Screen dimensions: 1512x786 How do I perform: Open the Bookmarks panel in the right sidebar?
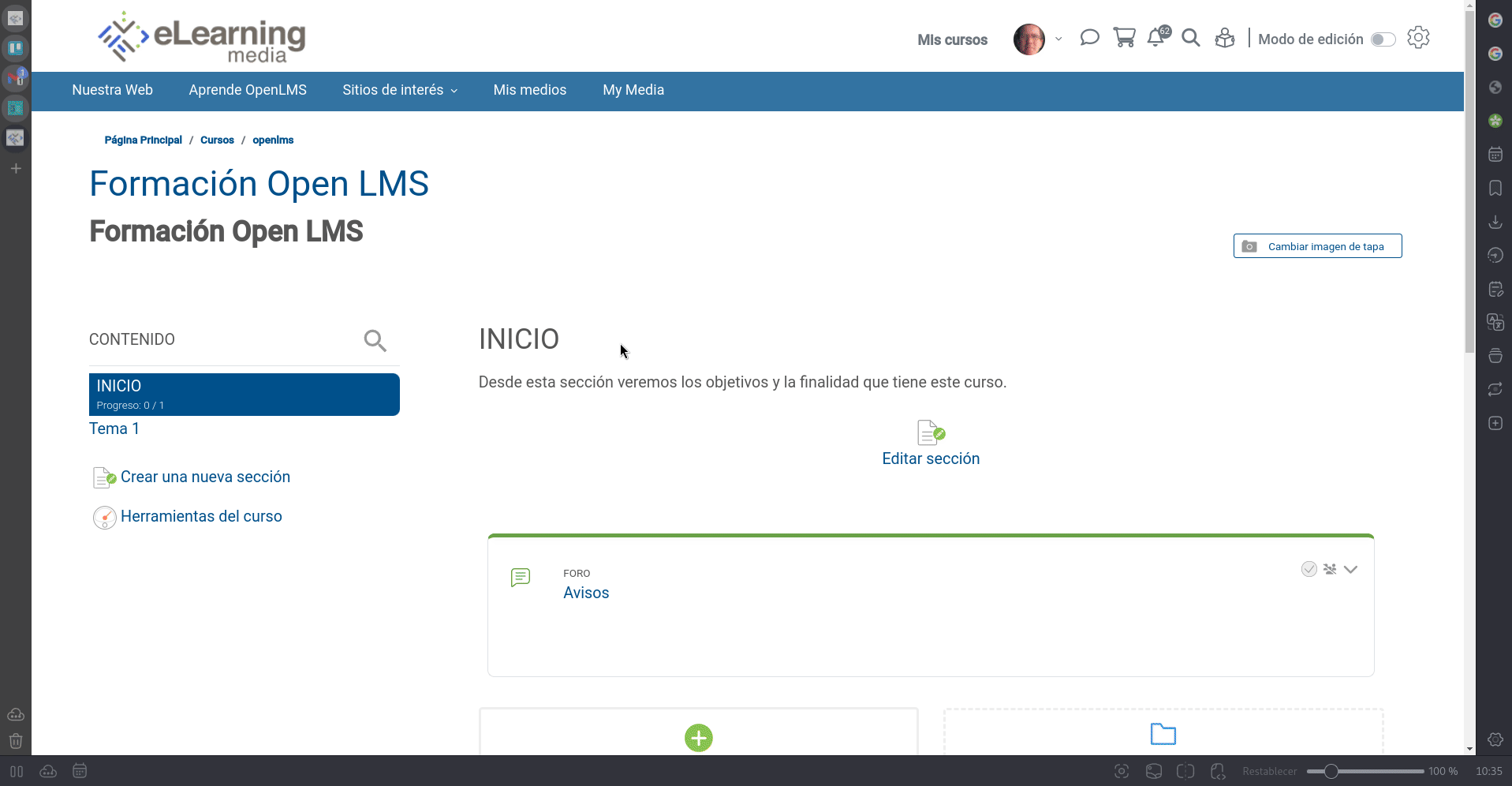tap(1495, 188)
